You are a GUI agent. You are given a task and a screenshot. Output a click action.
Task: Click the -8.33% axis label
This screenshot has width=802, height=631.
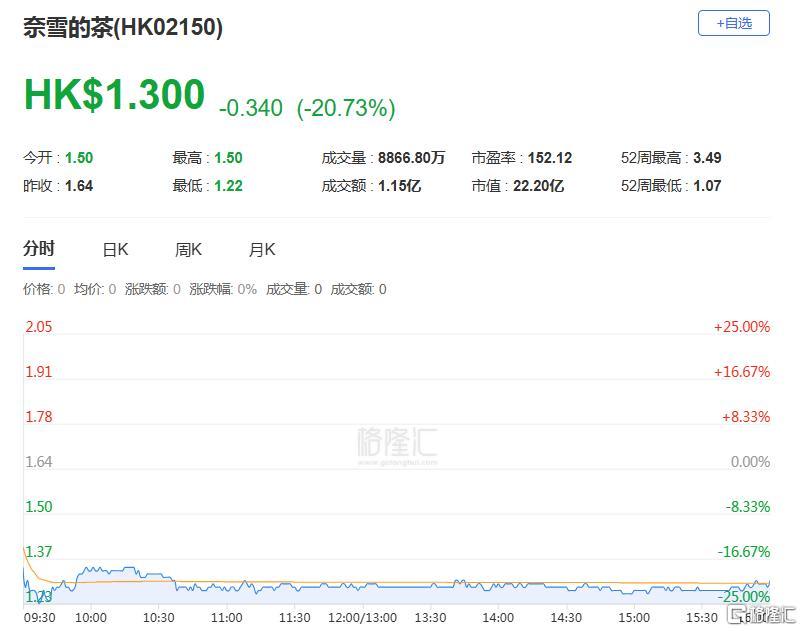click(748, 507)
